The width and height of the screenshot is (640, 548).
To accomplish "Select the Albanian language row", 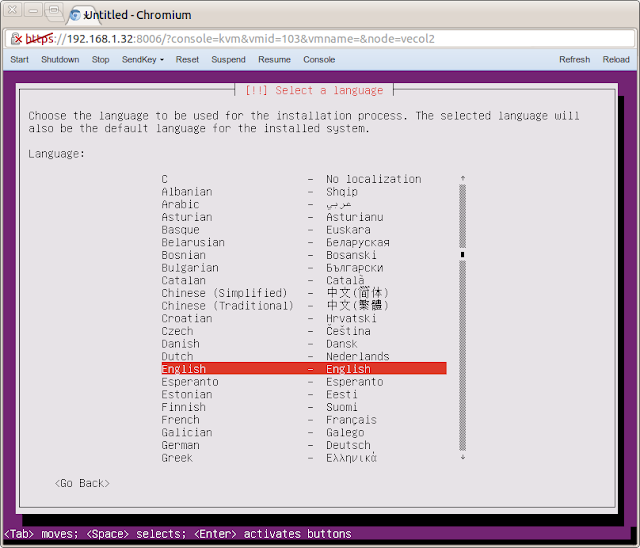I will (304, 191).
